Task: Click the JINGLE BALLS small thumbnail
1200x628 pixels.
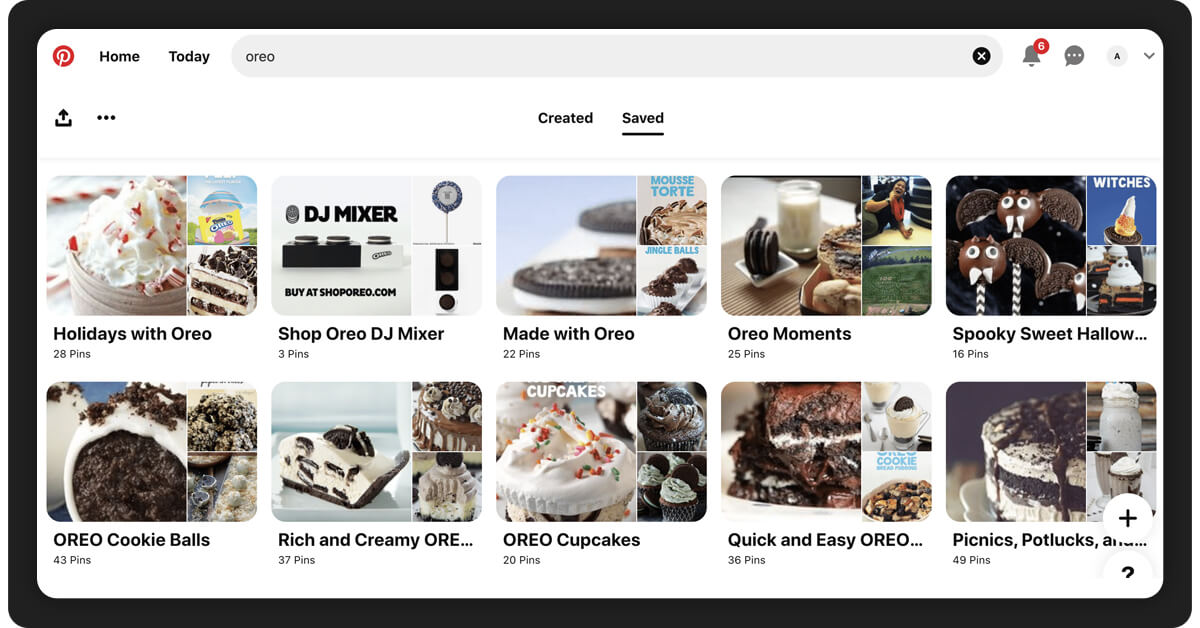Action: (672, 281)
